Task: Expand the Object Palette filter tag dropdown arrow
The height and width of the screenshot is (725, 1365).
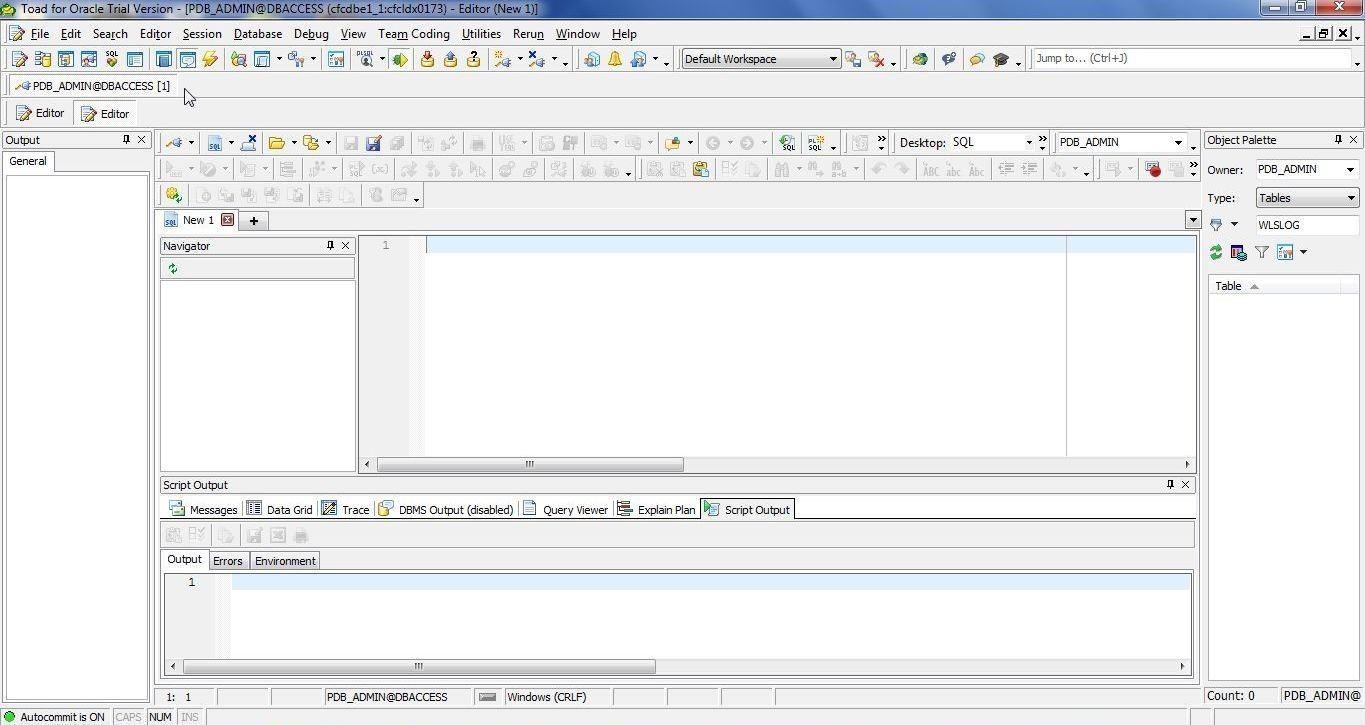Action: coord(1234,224)
